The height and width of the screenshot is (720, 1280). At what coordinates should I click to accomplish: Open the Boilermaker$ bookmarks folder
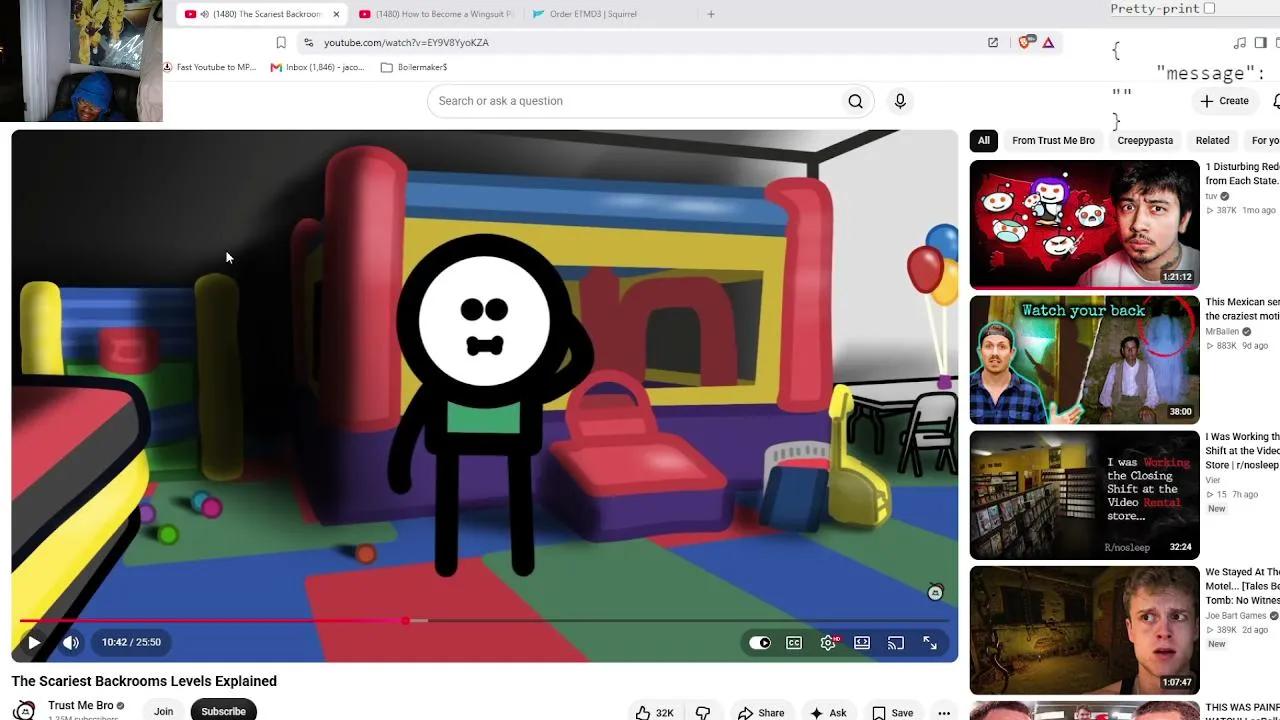pyautogui.click(x=414, y=67)
